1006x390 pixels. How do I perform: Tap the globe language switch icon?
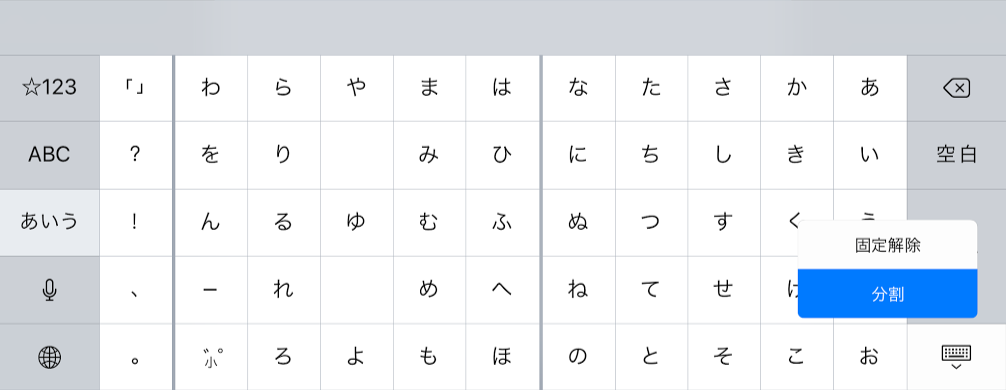pyautogui.click(x=49, y=357)
